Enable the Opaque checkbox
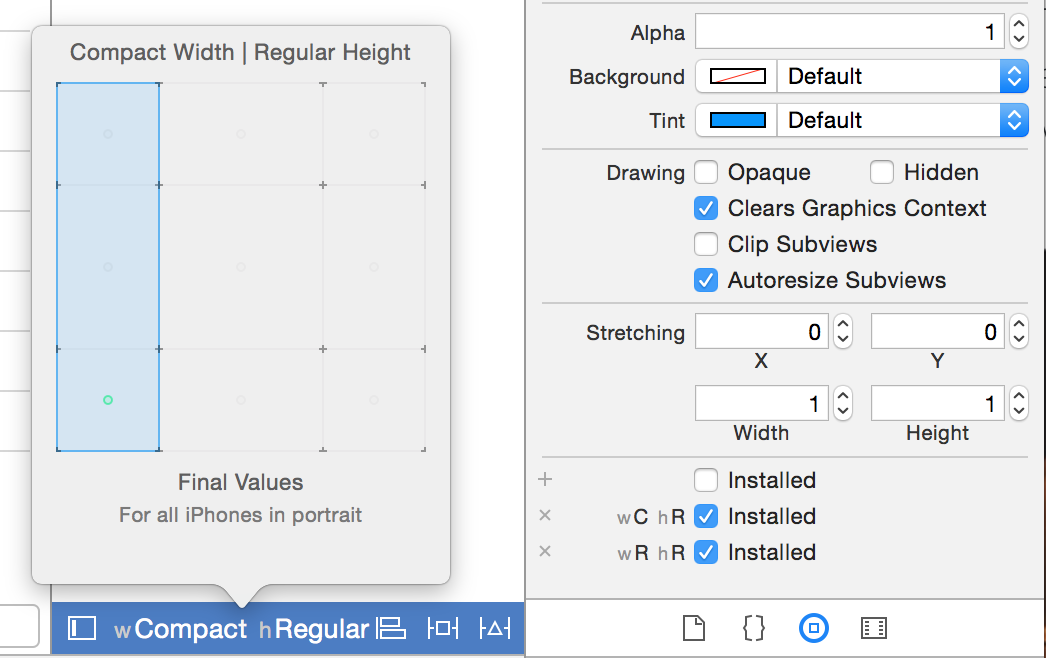This screenshot has height=658, width=1046. pyautogui.click(x=706, y=172)
